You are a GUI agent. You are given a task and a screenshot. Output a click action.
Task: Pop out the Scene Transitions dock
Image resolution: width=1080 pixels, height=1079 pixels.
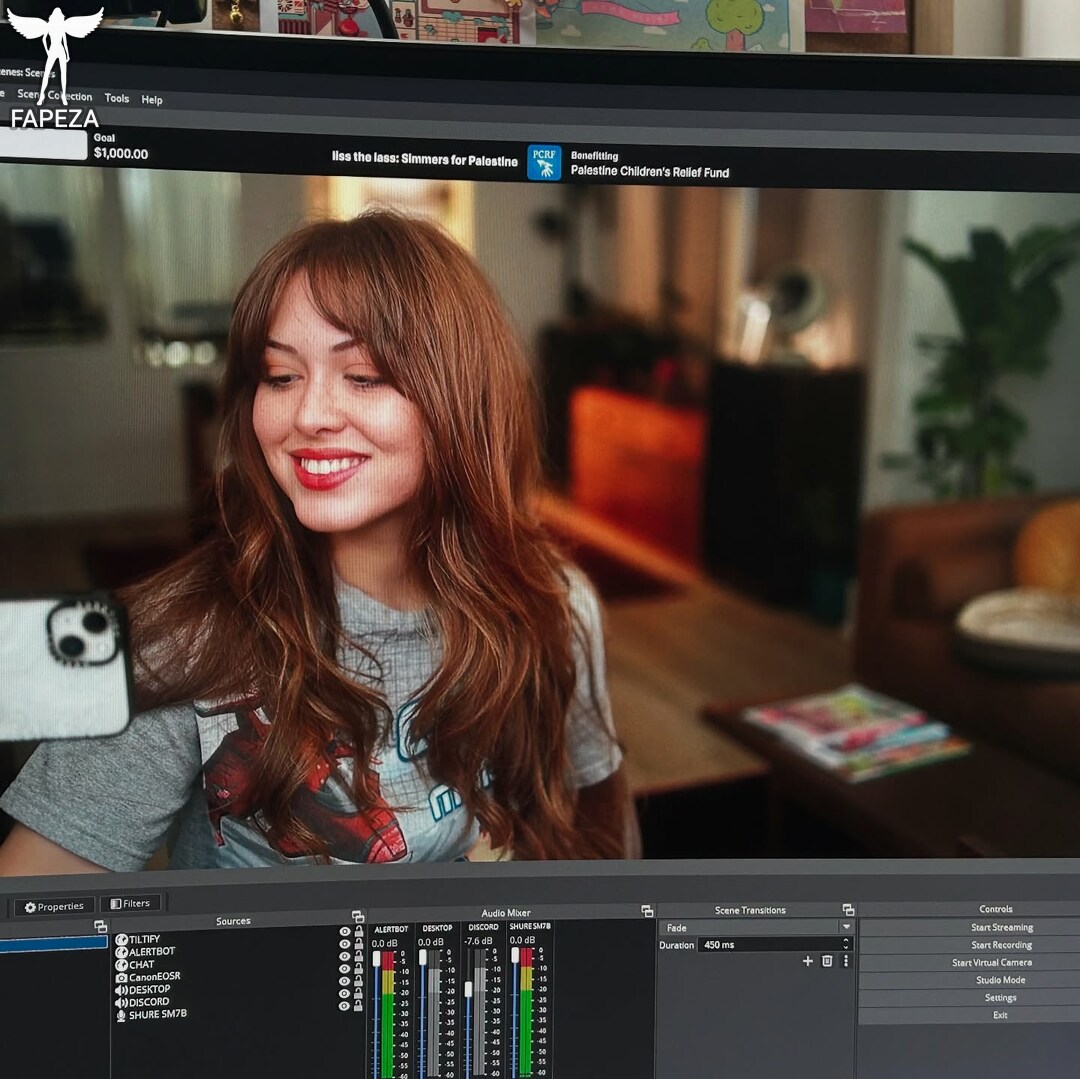[x=848, y=910]
